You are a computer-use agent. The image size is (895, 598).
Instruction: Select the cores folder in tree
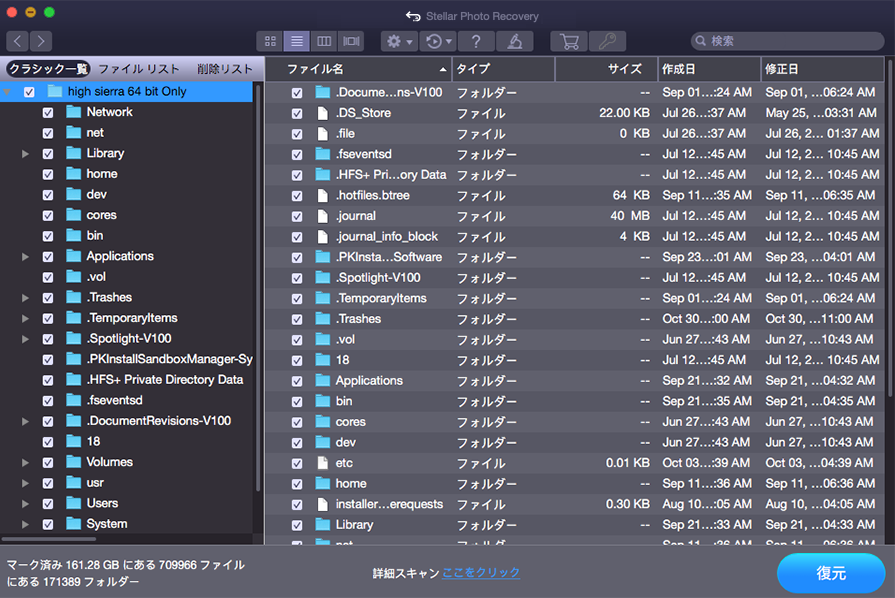tap(126, 215)
